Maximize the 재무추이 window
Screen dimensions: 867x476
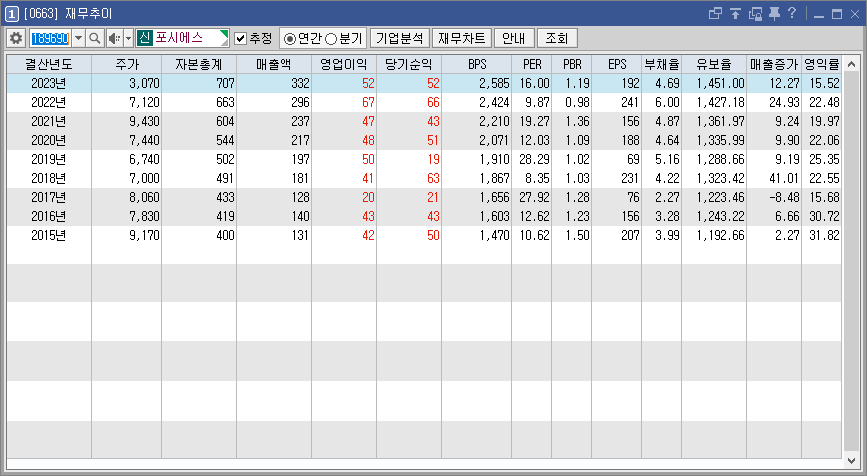pos(837,14)
